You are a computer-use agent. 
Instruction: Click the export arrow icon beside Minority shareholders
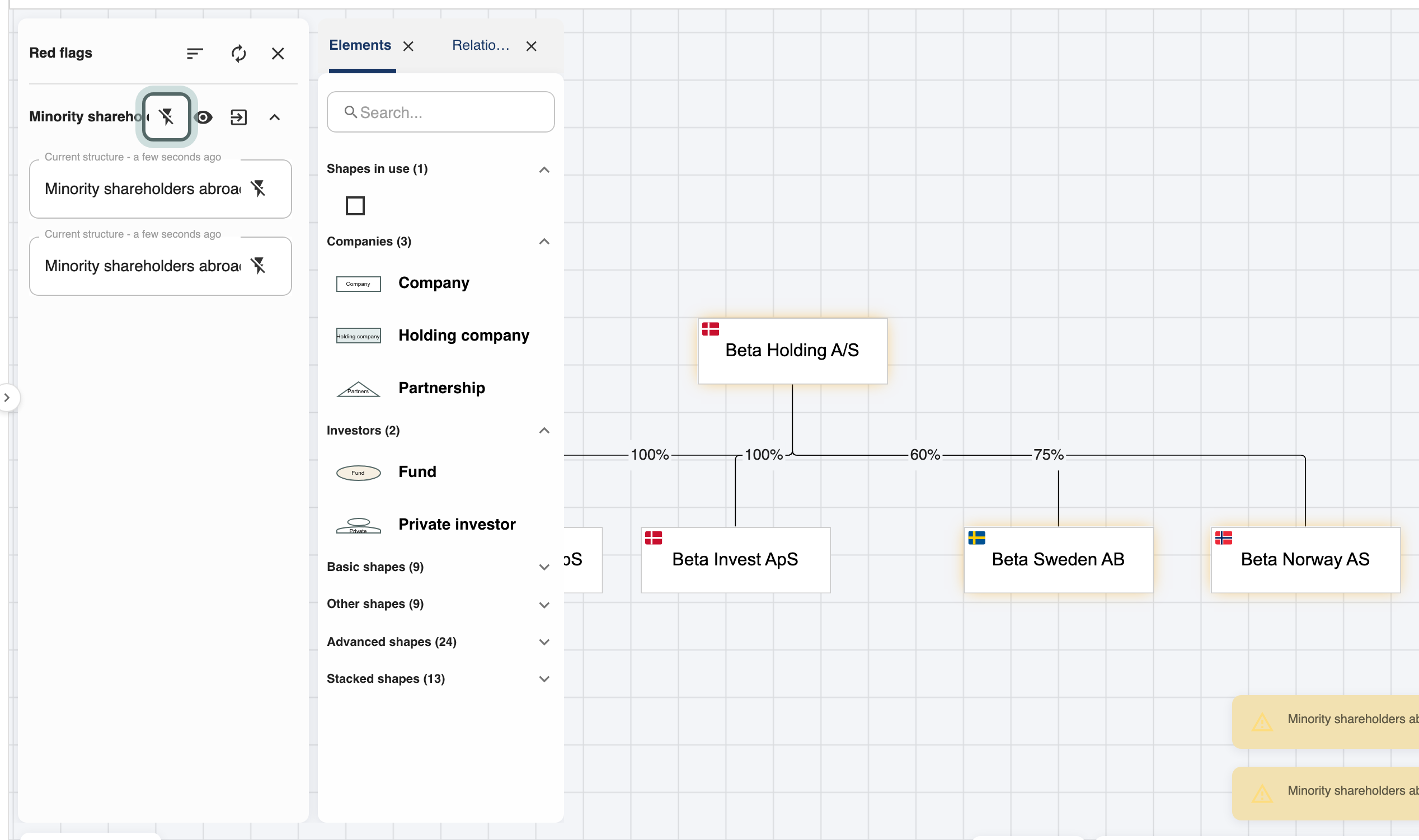click(238, 117)
